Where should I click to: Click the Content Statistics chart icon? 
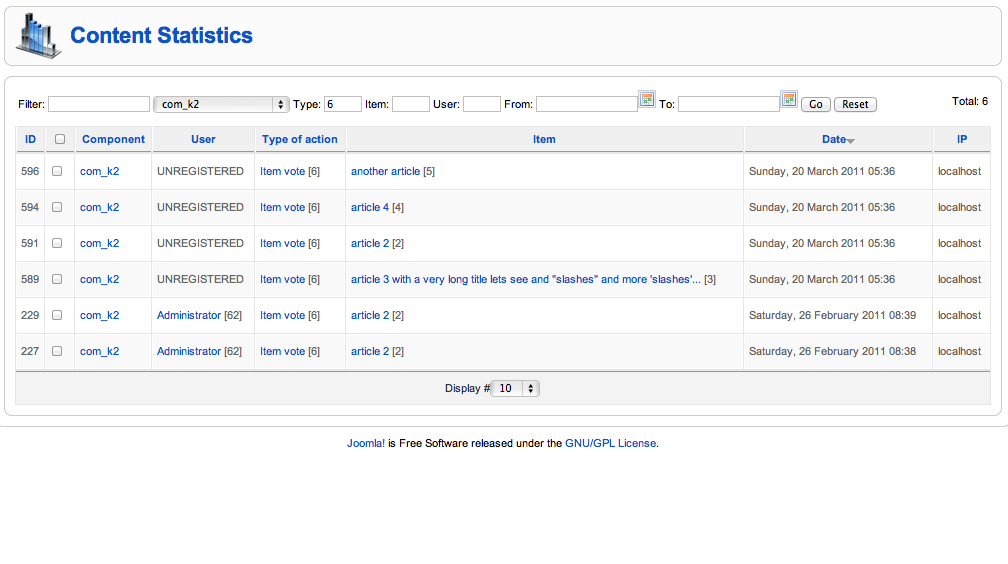tap(39, 36)
